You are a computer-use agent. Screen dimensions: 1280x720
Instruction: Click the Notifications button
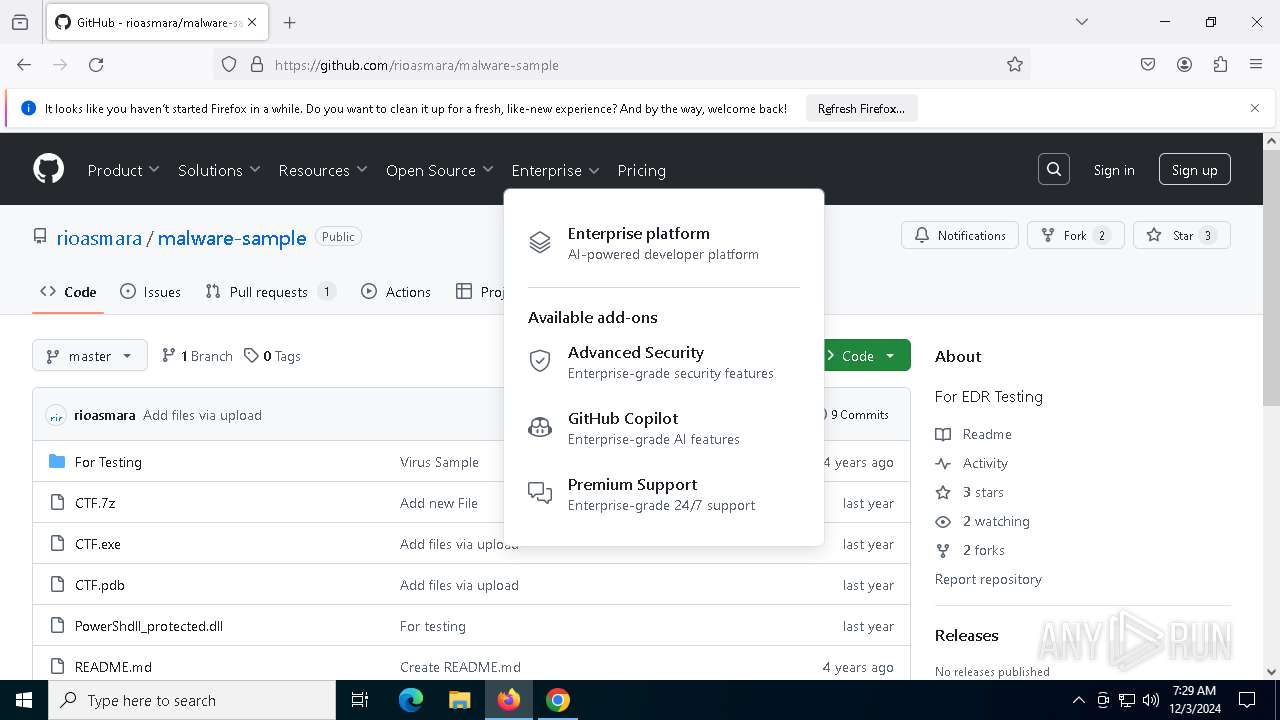tap(960, 235)
